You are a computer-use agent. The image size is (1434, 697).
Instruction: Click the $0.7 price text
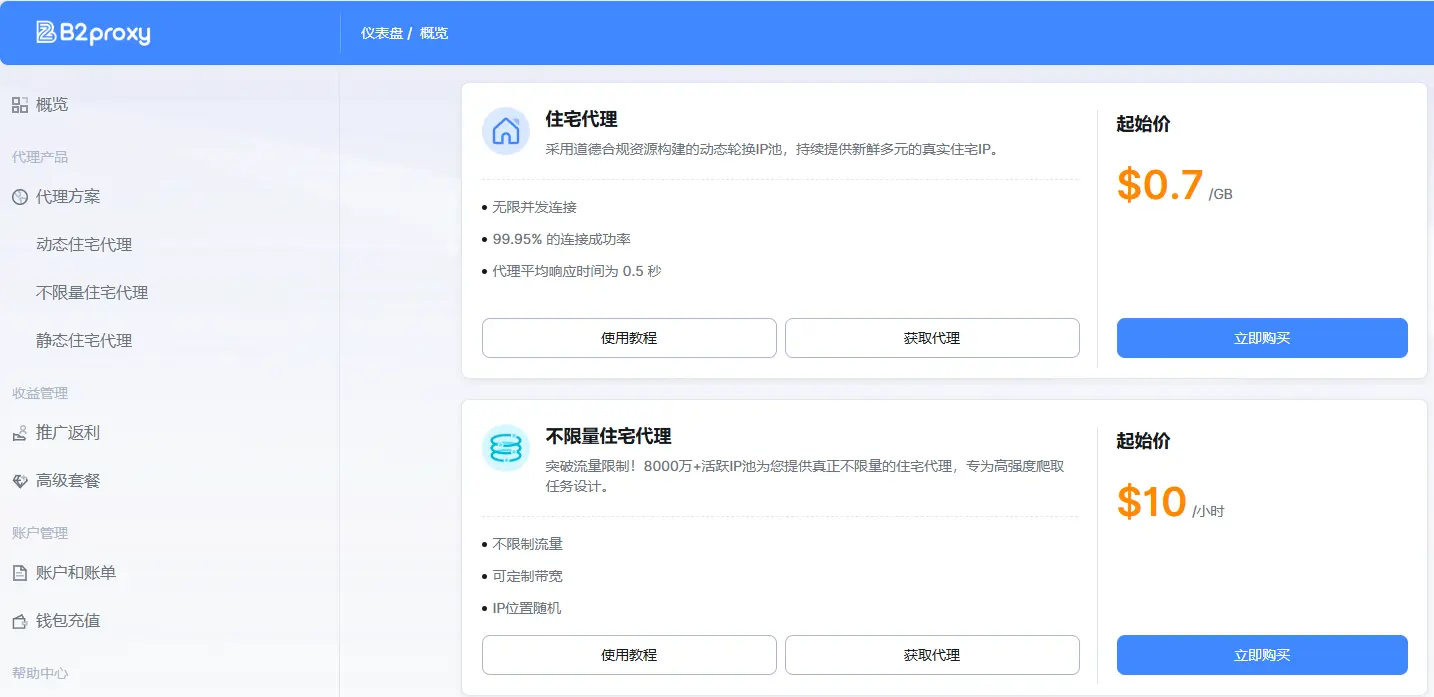point(1160,185)
